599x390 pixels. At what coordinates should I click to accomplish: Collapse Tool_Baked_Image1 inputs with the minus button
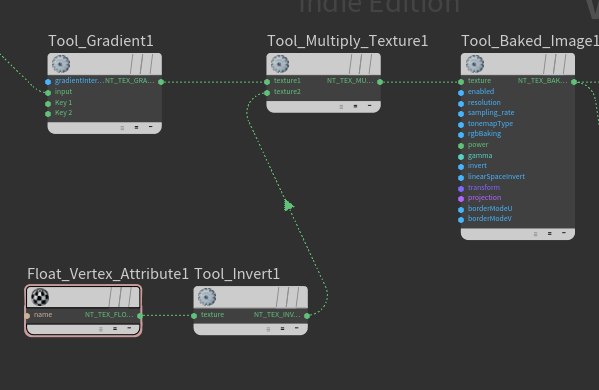click(x=564, y=233)
